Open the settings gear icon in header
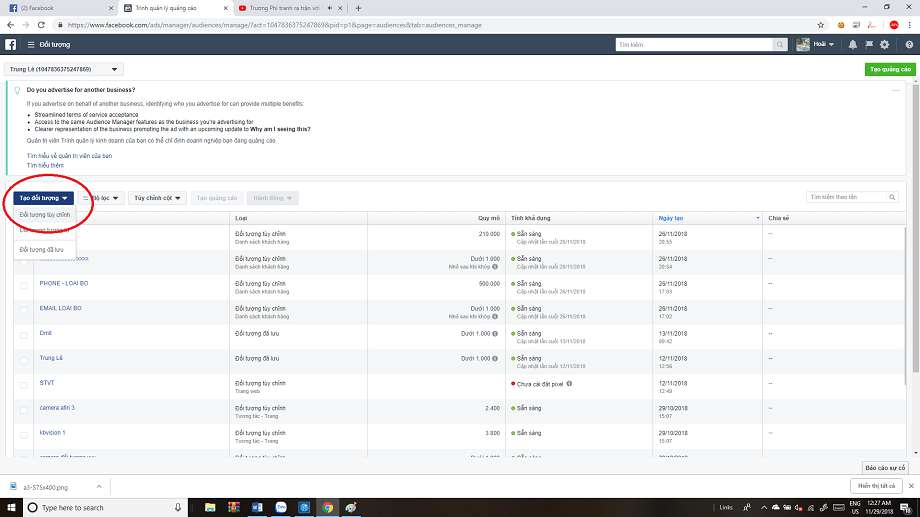The width and height of the screenshot is (920, 517). point(883,45)
